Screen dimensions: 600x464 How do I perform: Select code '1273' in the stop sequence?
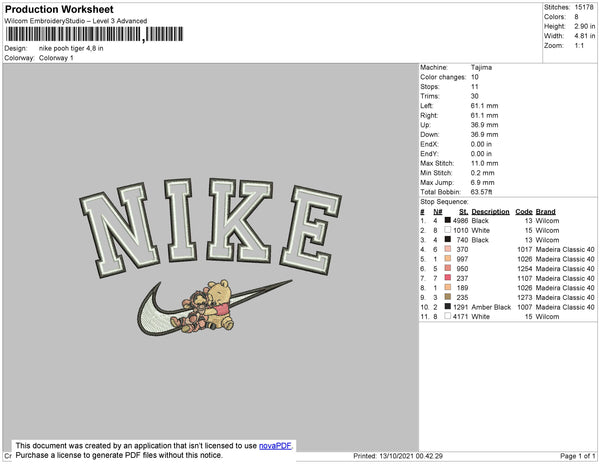(x=525, y=297)
